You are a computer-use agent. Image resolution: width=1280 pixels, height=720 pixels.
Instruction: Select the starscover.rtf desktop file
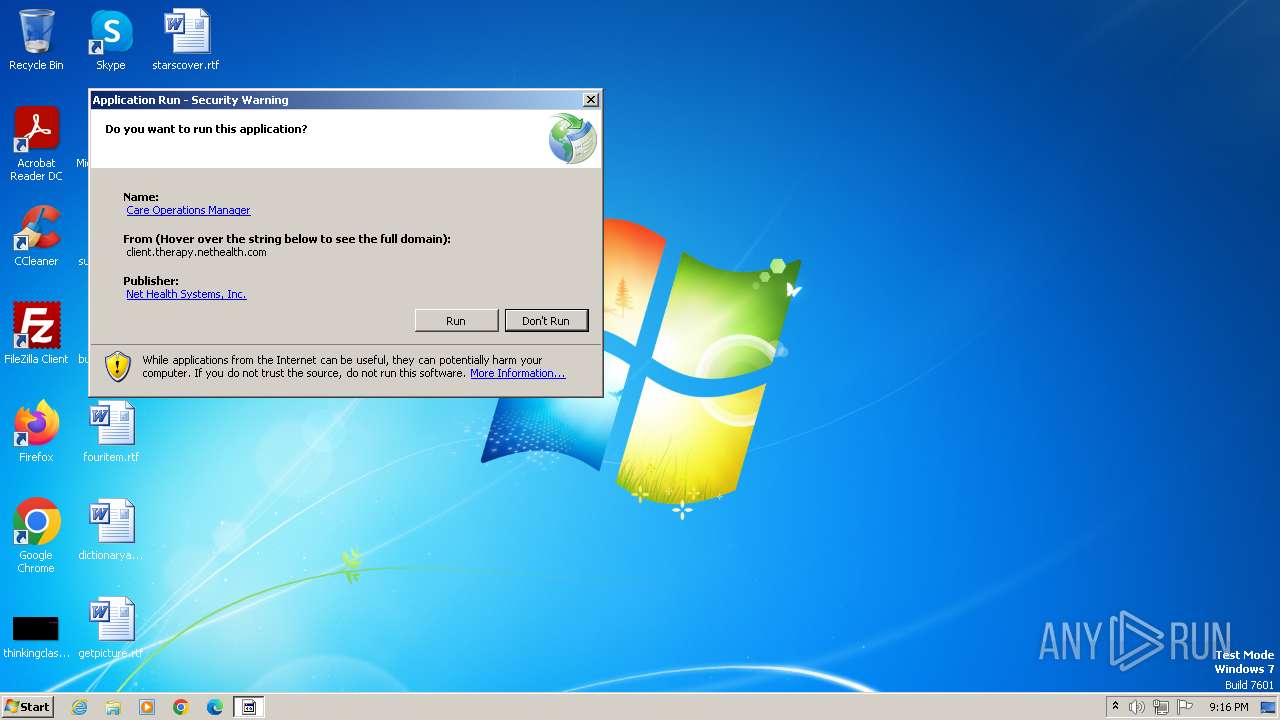point(186,40)
